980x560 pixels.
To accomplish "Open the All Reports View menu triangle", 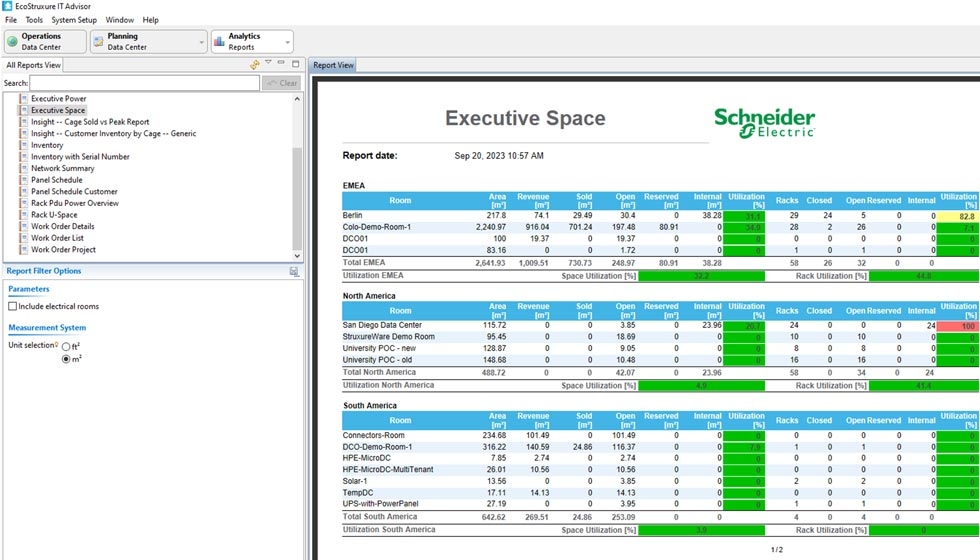I will pos(268,63).
